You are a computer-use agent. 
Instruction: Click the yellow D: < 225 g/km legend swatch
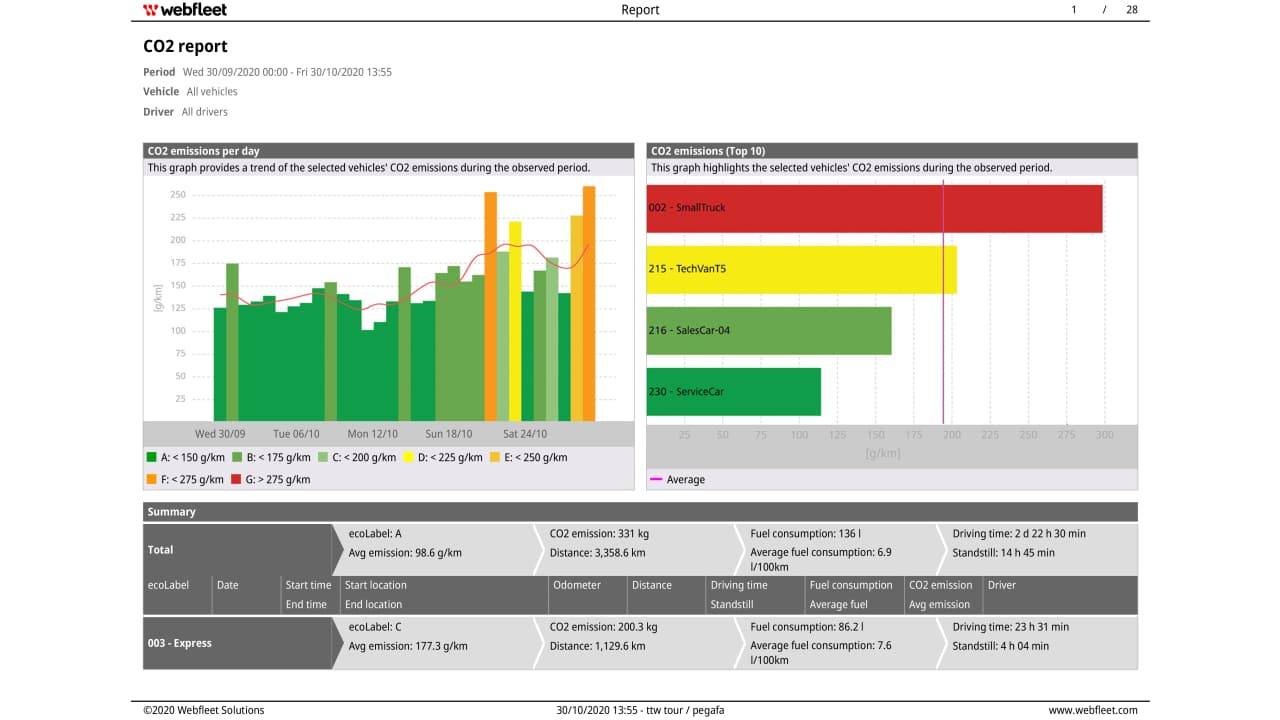[409, 458]
